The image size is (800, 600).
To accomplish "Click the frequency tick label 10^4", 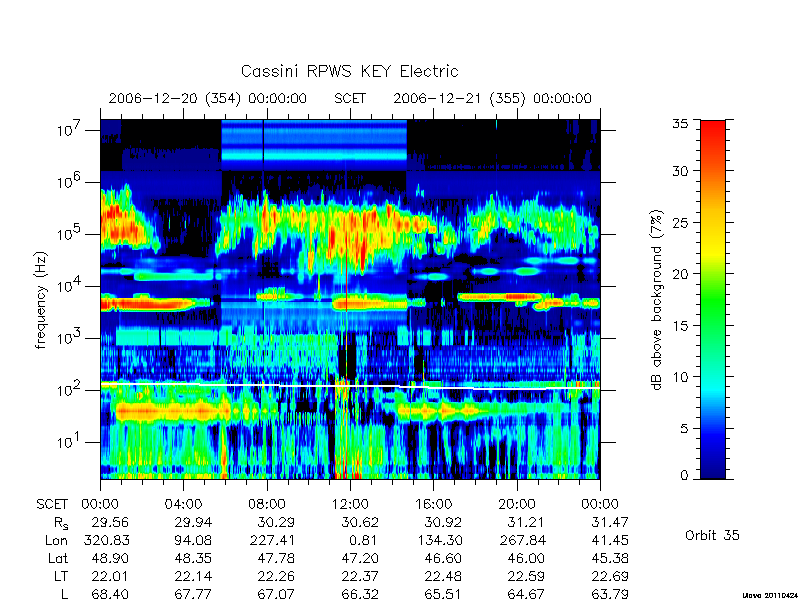I will (68, 286).
